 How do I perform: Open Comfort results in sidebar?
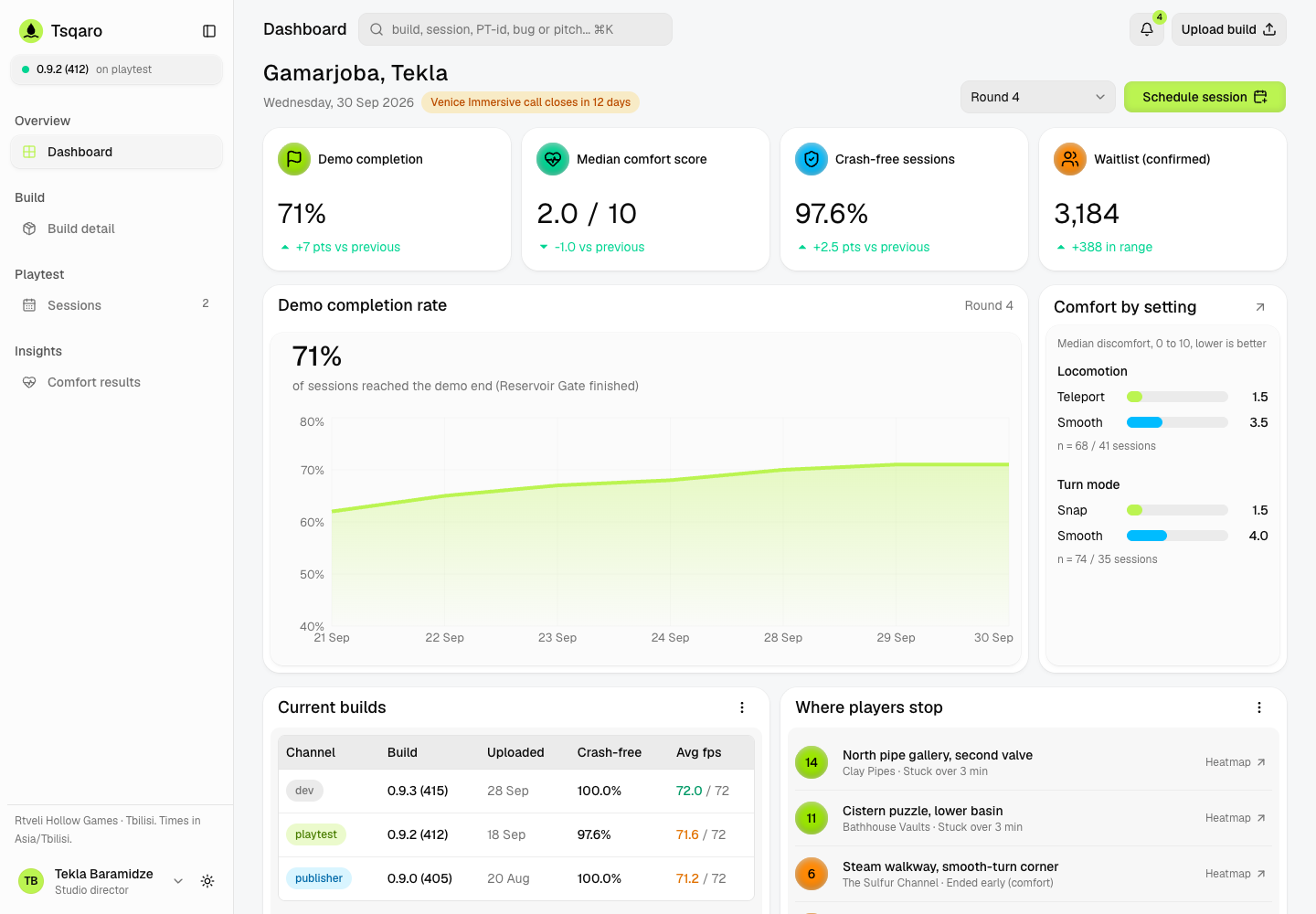pos(116,382)
